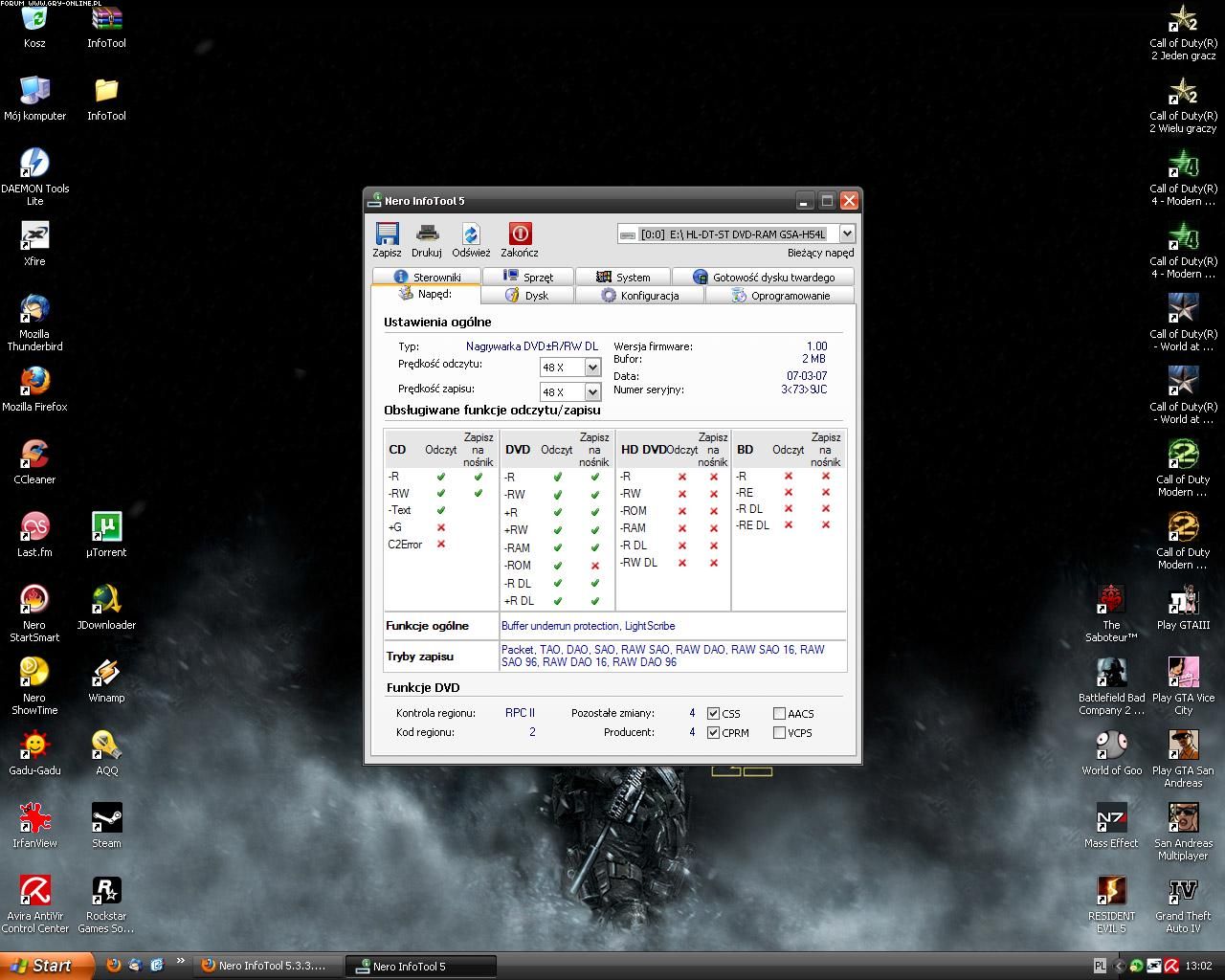The width and height of the screenshot is (1225, 980).
Task: Click the Gadu-Gadu desktop icon
Action: coord(34,746)
